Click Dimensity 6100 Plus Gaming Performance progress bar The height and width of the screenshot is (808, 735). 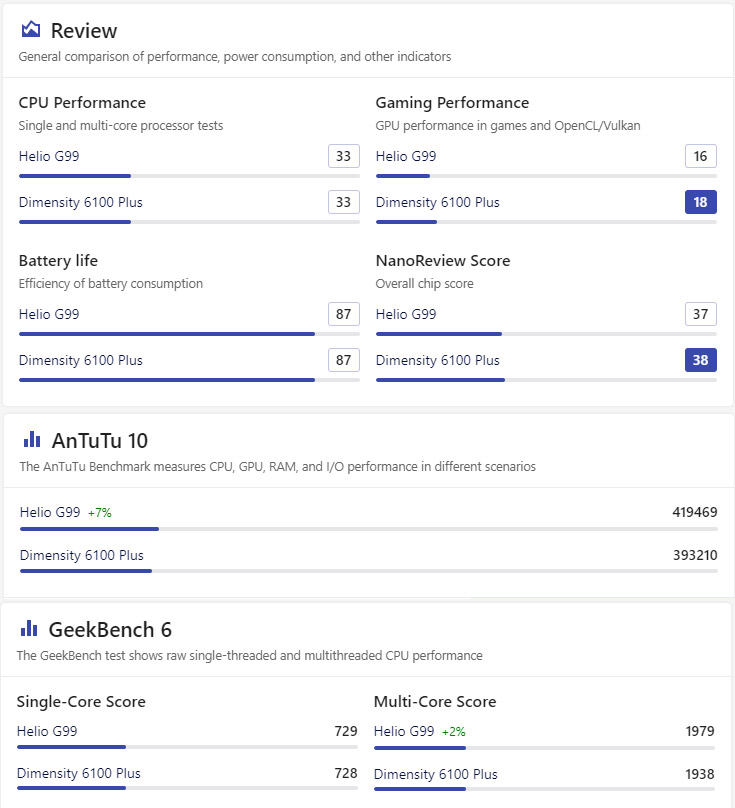pyautogui.click(x=546, y=222)
